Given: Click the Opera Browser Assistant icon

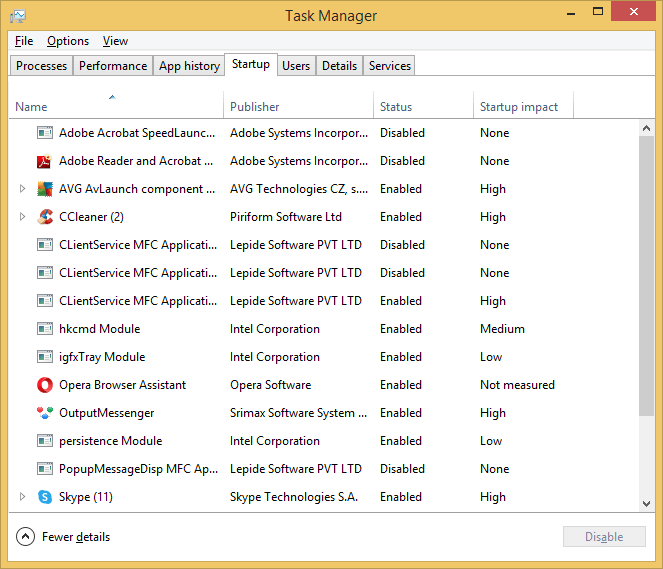Looking at the screenshot, I should tap(44, 385).
